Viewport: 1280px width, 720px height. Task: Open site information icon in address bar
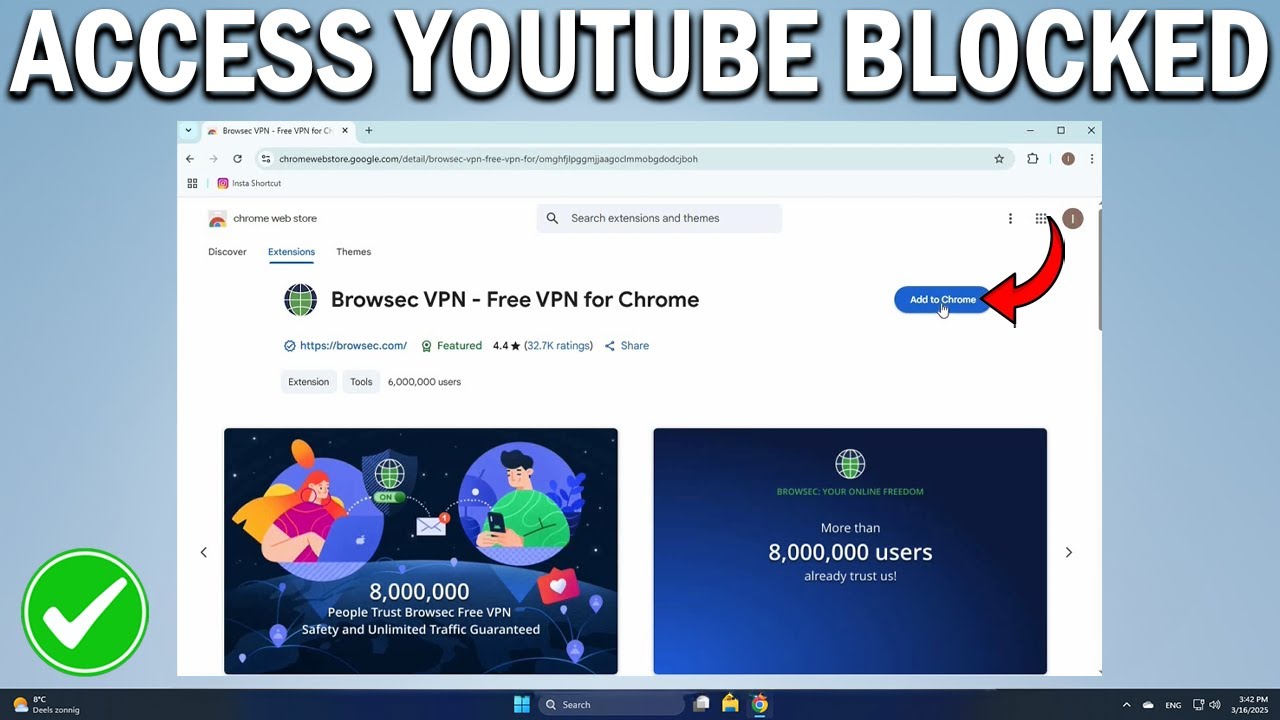tap(266, 159)
